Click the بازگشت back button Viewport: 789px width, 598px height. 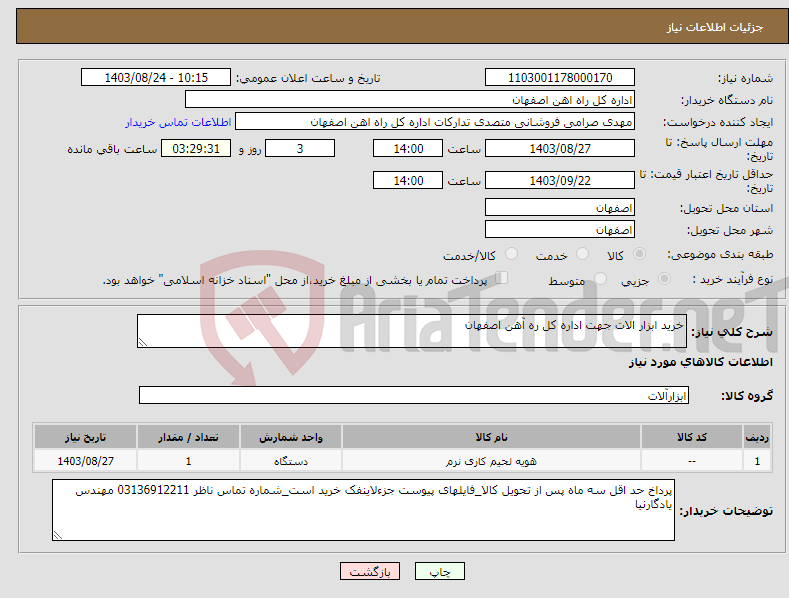coord(370,571)
